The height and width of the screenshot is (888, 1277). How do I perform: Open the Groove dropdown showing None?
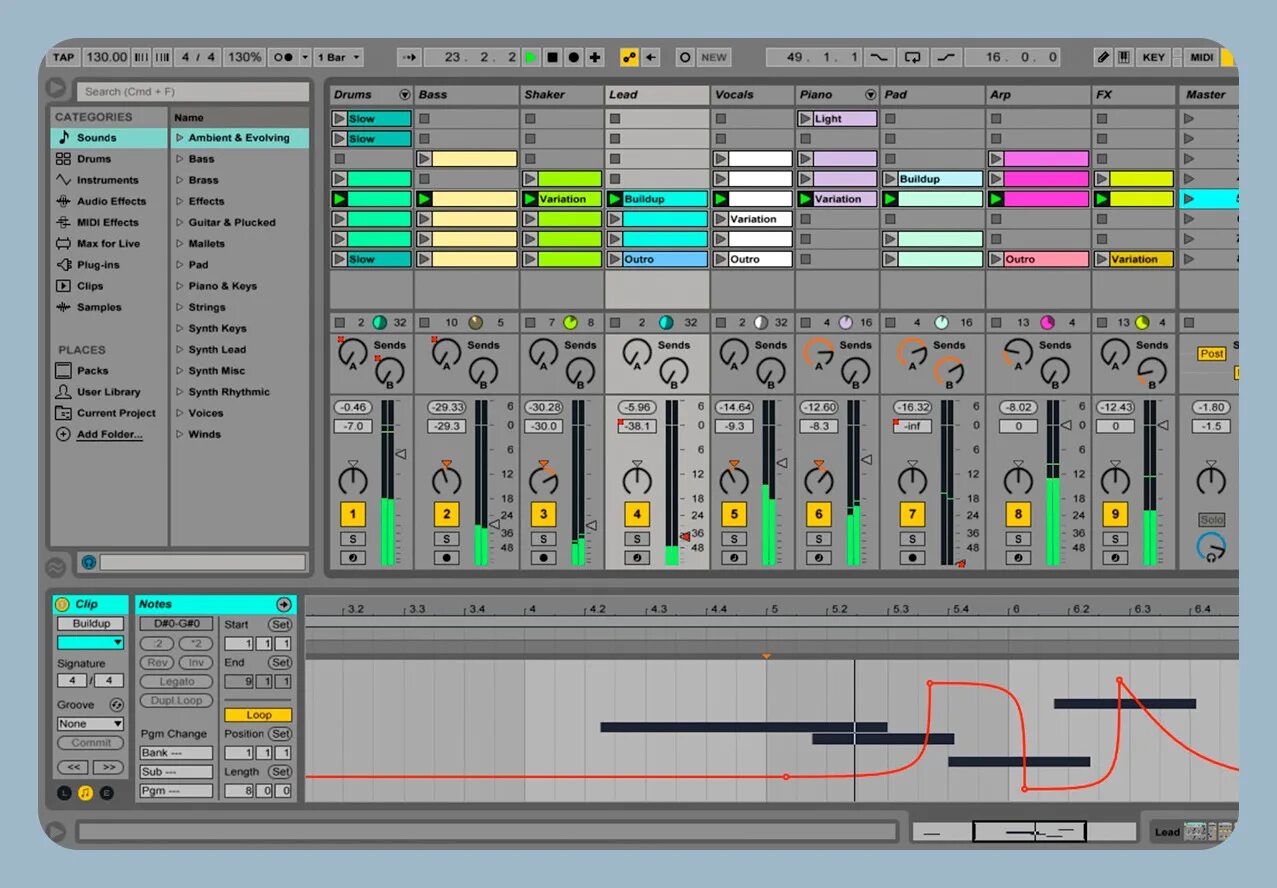click(90, 724)
